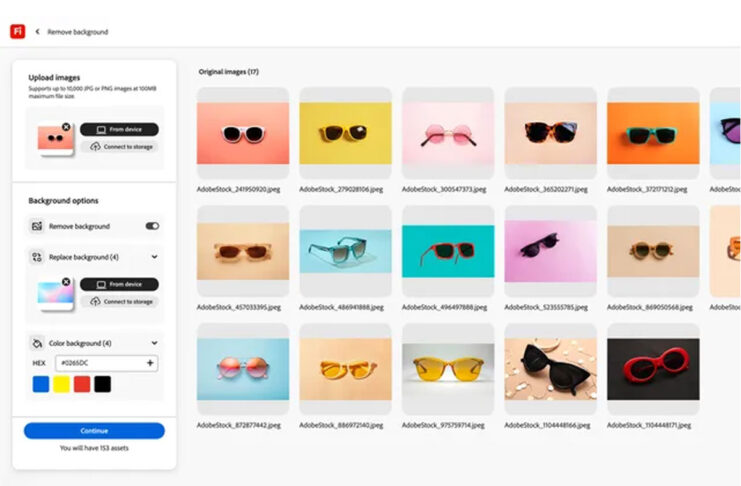Image resolution: width=741 pixels, height=486 pixels.
Task: Click the Remove background option icon
Action: 37,226
